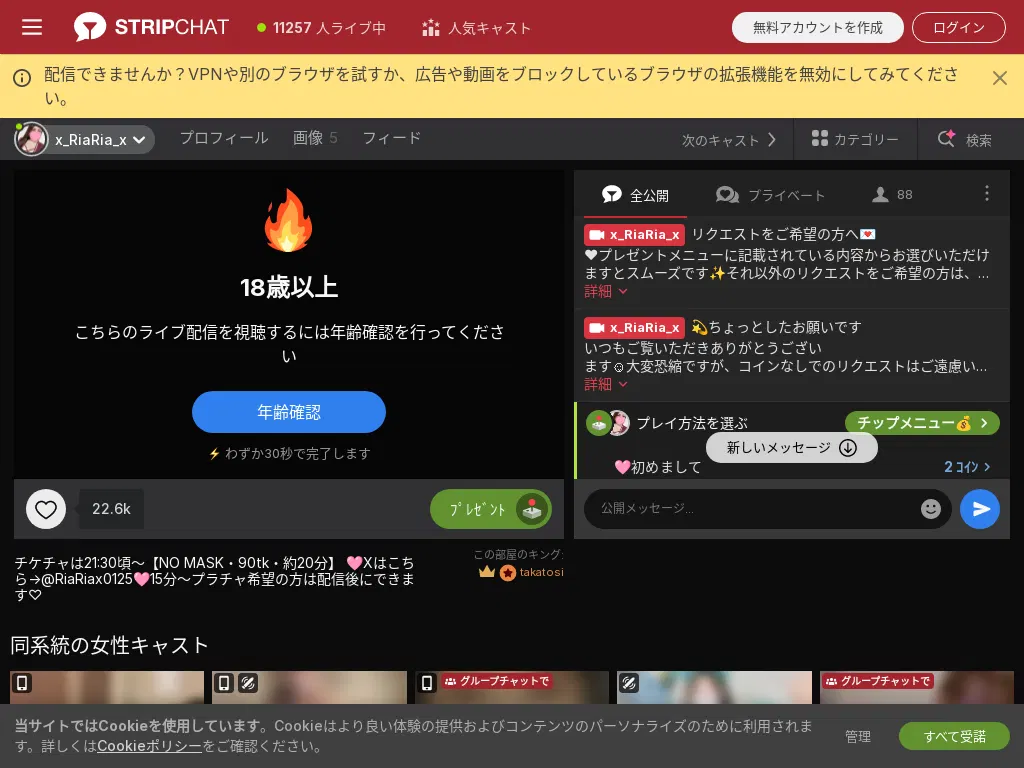Screen dimensions: 1024x768
Task: Click play-method avatars next to プレイ方法を選ぶ
Action: [608, 423]
